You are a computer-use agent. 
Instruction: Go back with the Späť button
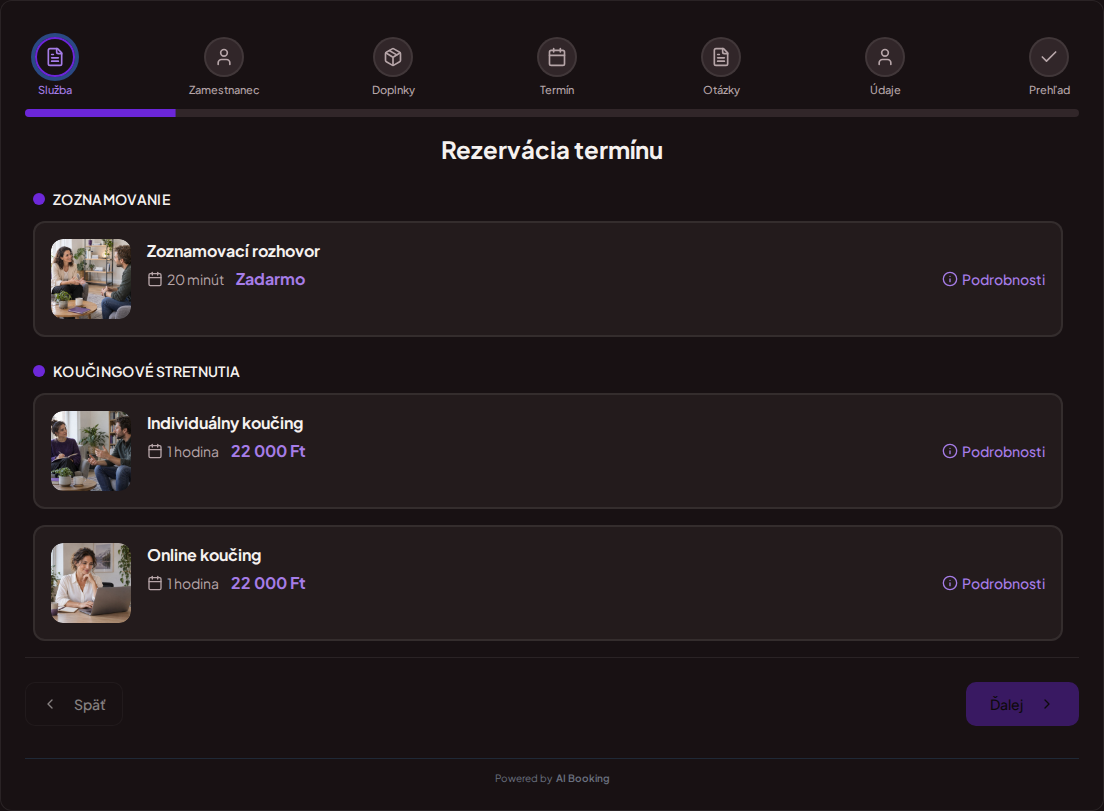point(74,704)
